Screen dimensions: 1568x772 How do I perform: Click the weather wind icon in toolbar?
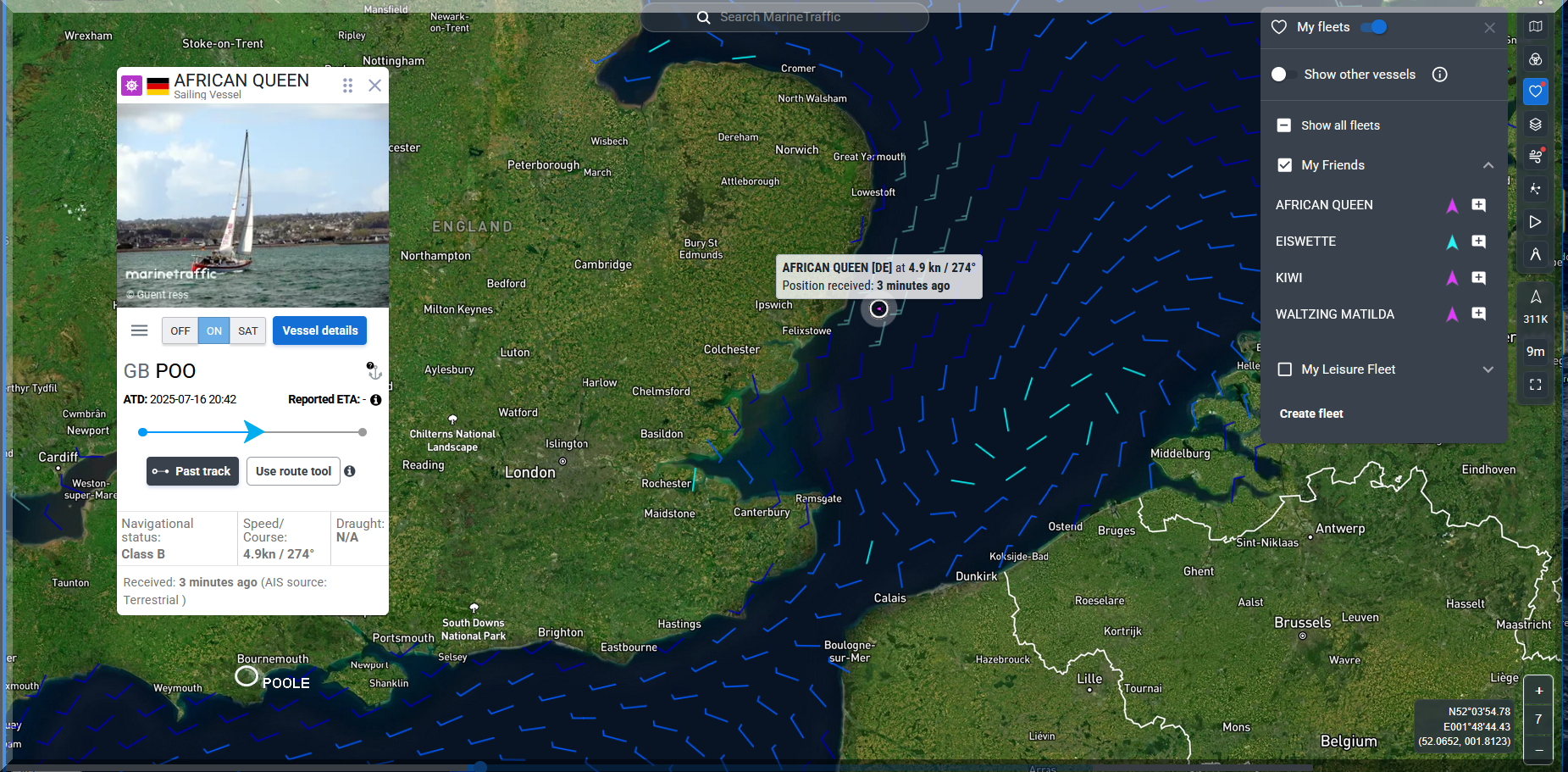coord(1535,157)
